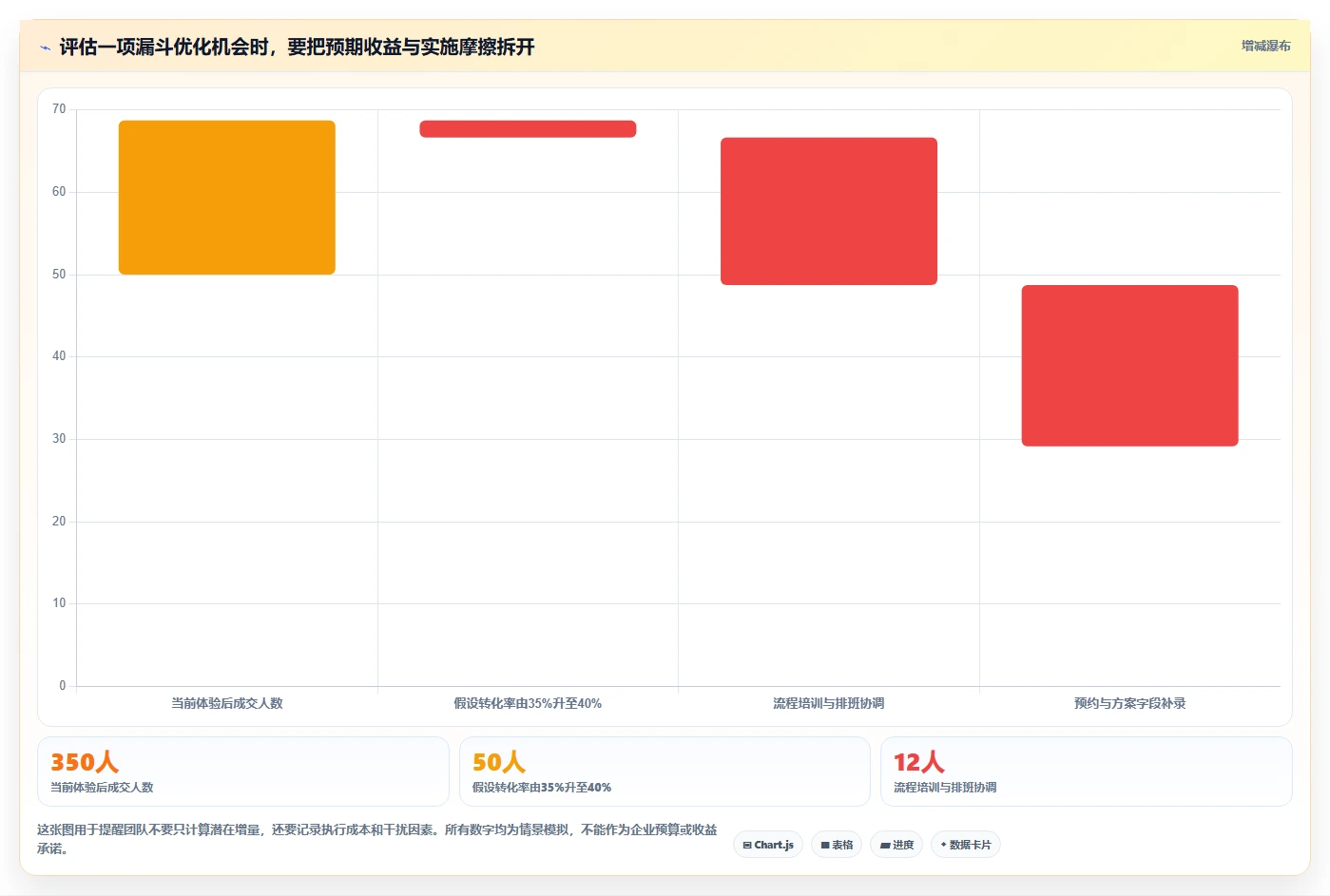Click y-axis tick value 70

(x=59, y=109)
